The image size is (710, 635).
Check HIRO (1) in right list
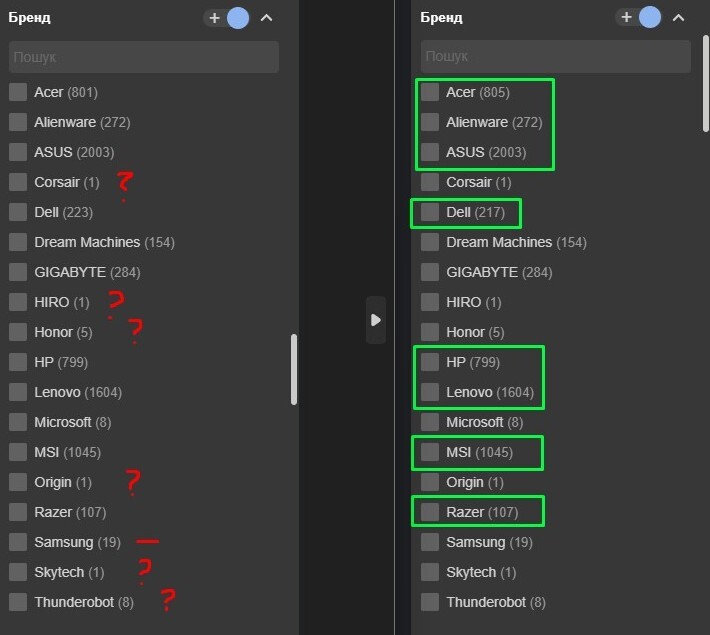click(x=430, y=302)
